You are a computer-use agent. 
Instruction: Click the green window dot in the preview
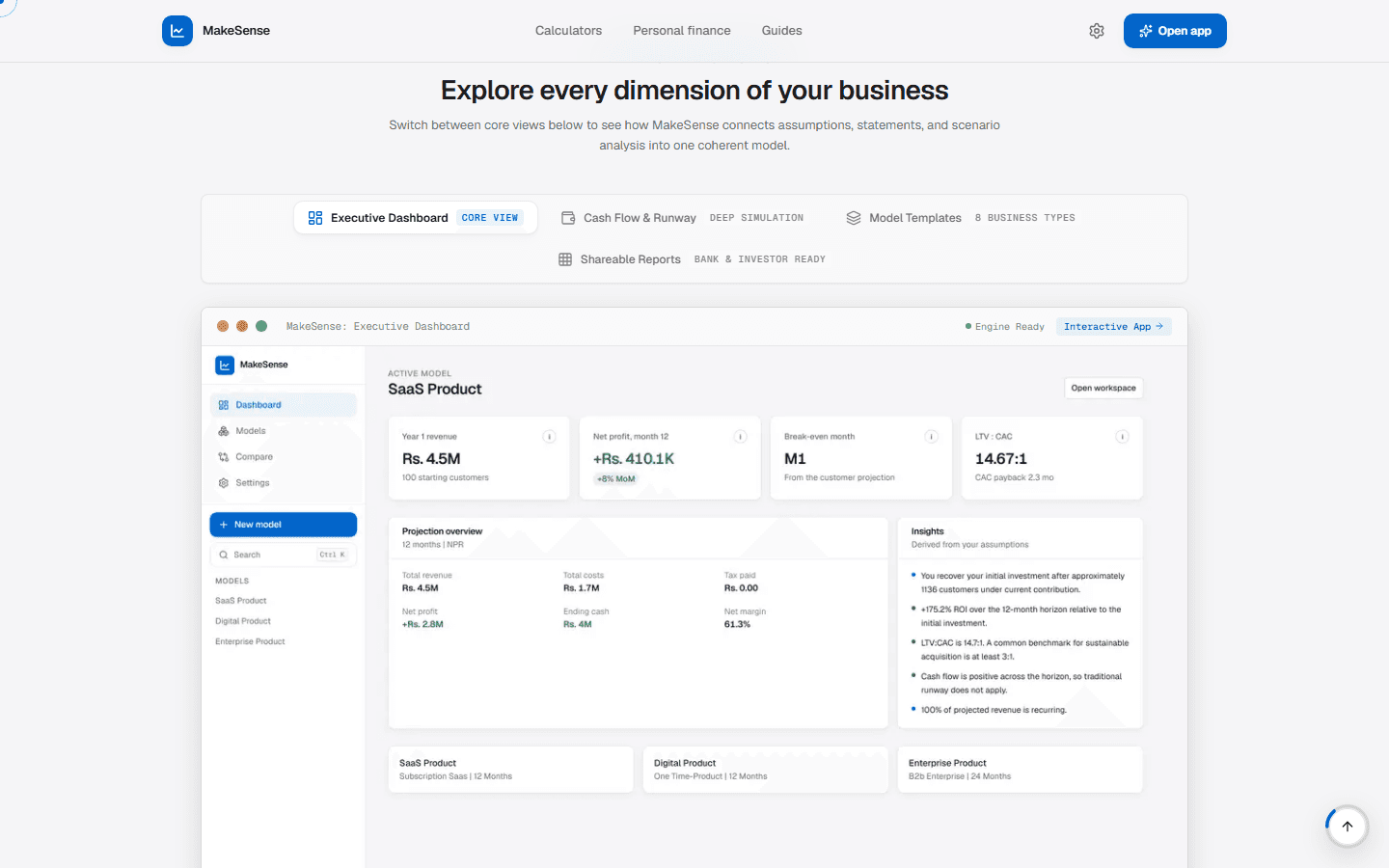261,326
